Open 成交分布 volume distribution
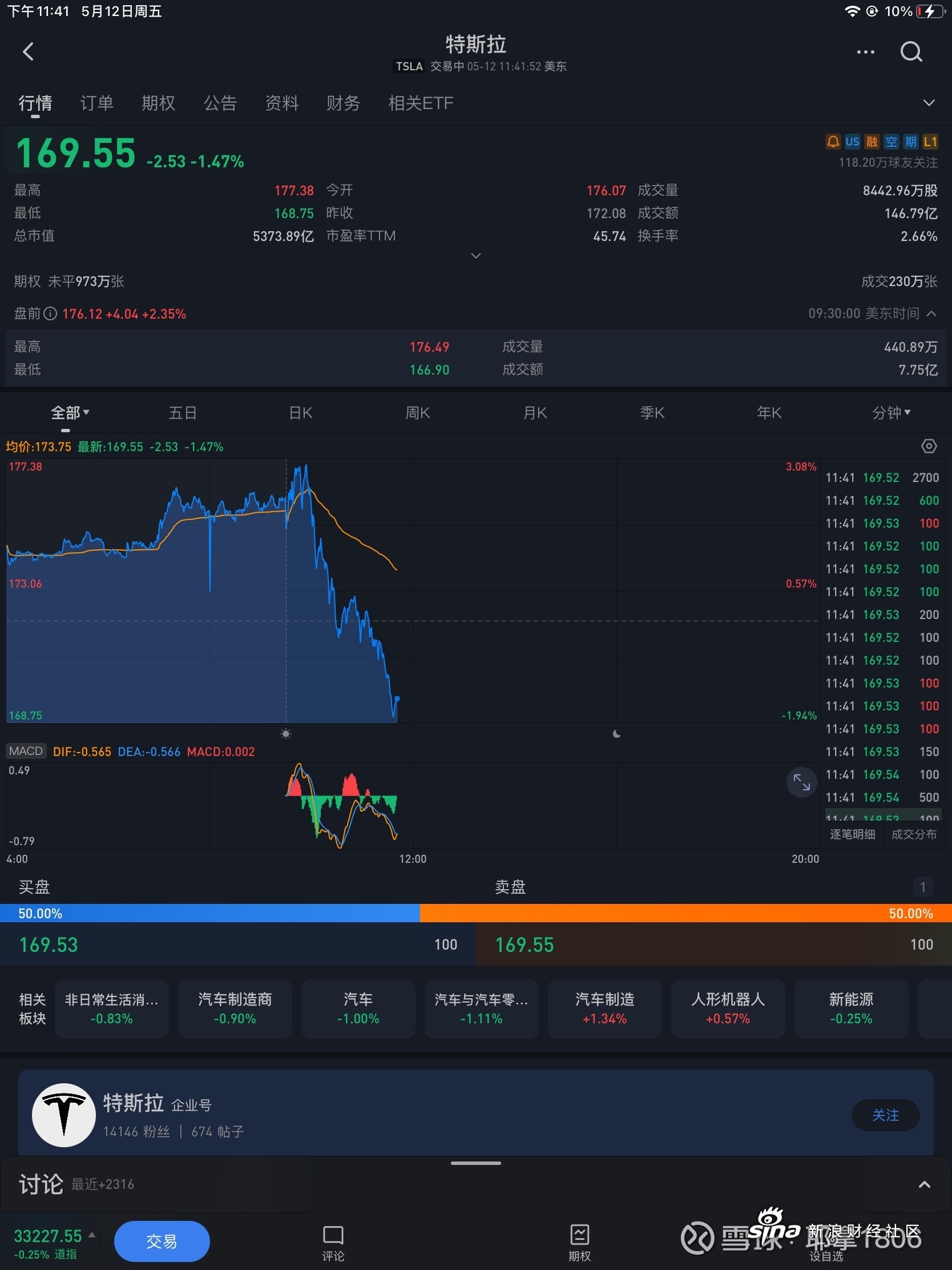The width and height of the screenshot is (952, 1270). [x=914, y=834]
